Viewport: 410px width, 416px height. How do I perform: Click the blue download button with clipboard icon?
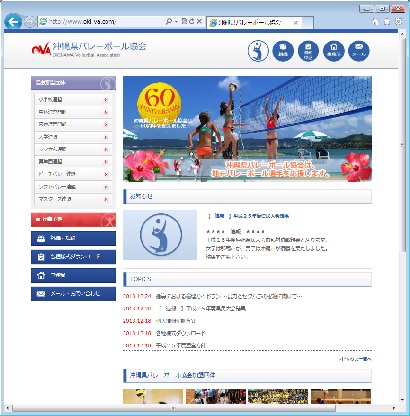pyautogui.click(x=73, y=257)
